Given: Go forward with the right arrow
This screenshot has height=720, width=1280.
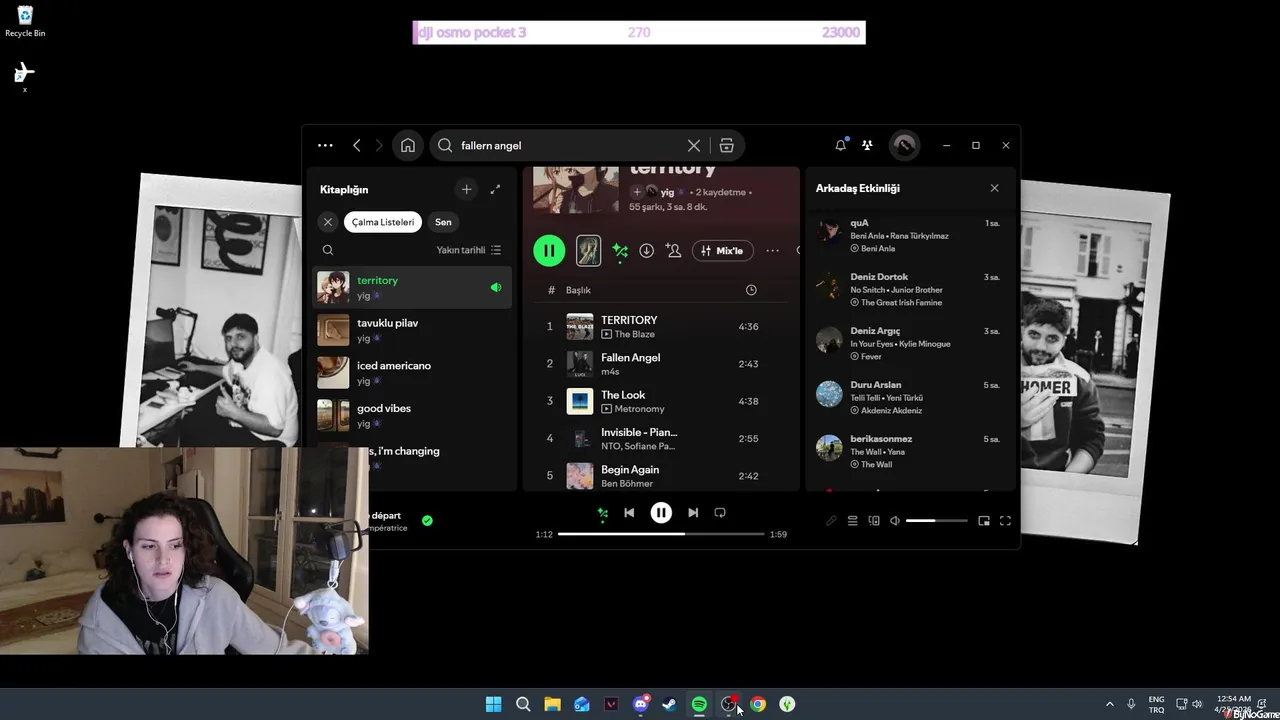Looking at the screenshot, I should [x=379, y=145].
